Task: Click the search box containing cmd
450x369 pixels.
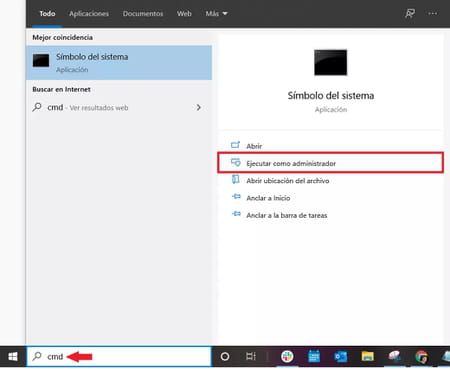Action: click(x=119, y=357)
